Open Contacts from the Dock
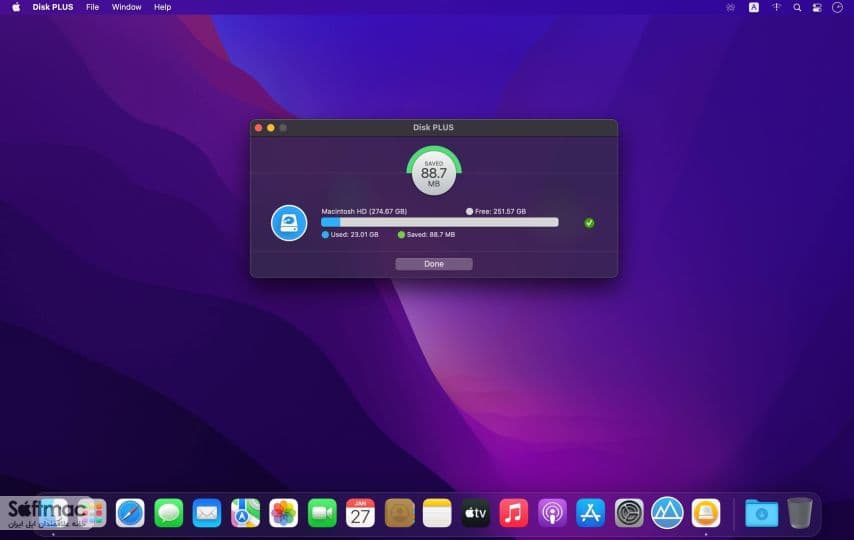Viewport: 854px width, 540px height. [399, 513]
